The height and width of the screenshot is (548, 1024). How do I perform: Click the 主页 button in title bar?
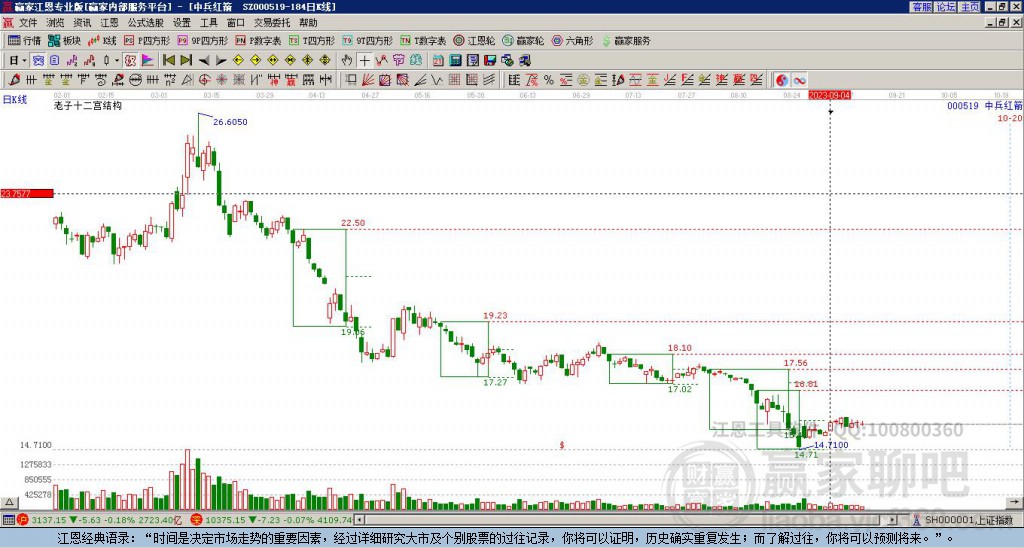(x=970, y=7)
